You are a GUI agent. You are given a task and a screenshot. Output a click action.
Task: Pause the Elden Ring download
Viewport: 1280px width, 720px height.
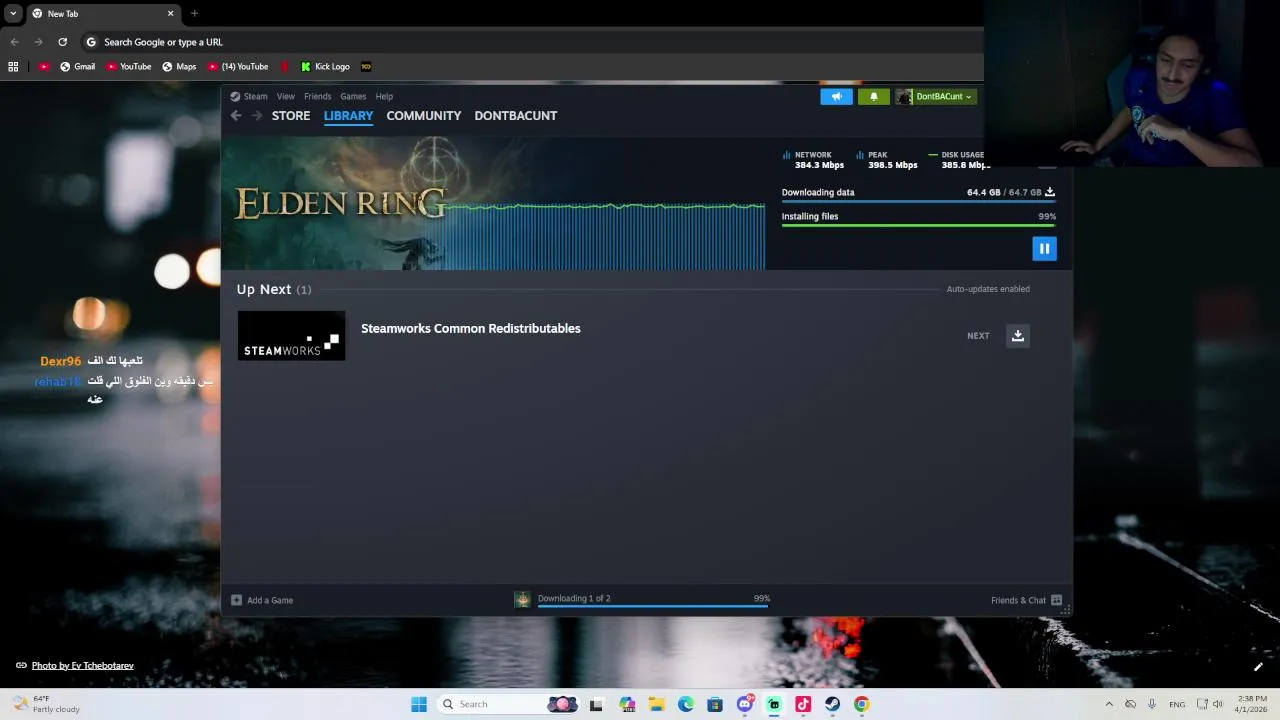[x=1044, y=248]
